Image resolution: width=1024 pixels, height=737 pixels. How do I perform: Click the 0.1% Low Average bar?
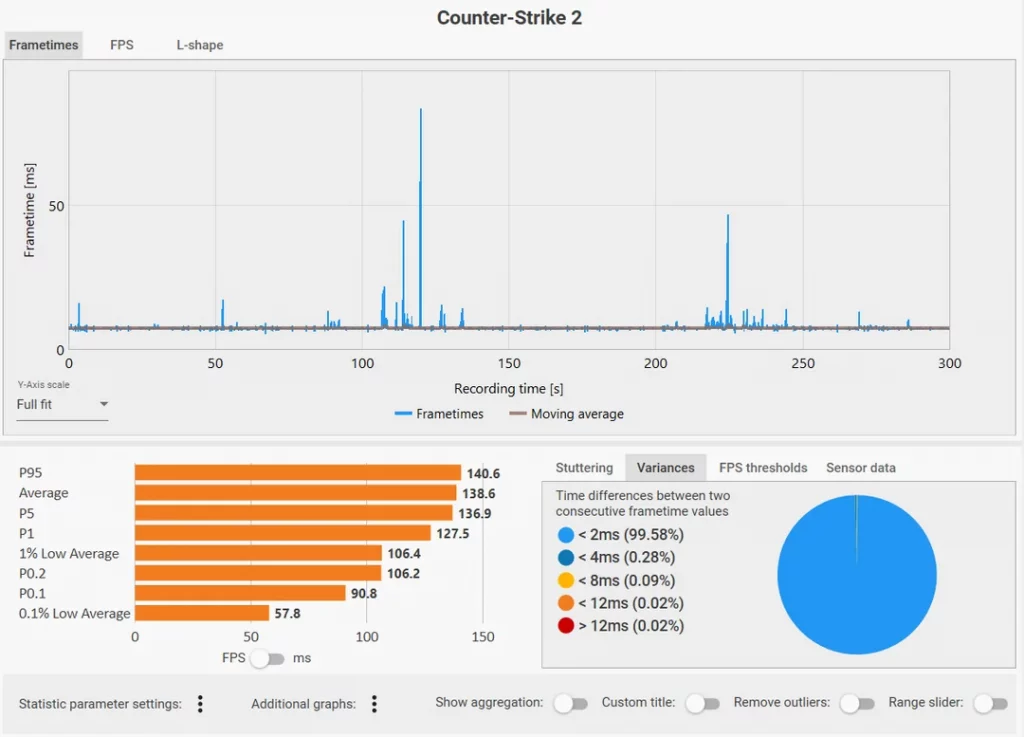pyautogui.click(x=202, y=613)
